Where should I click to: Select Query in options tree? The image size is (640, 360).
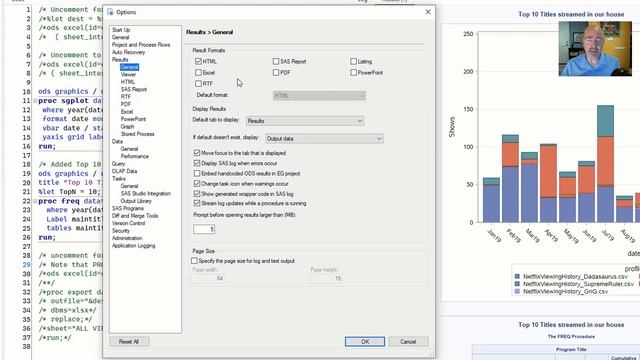click(x=118, y=164)
